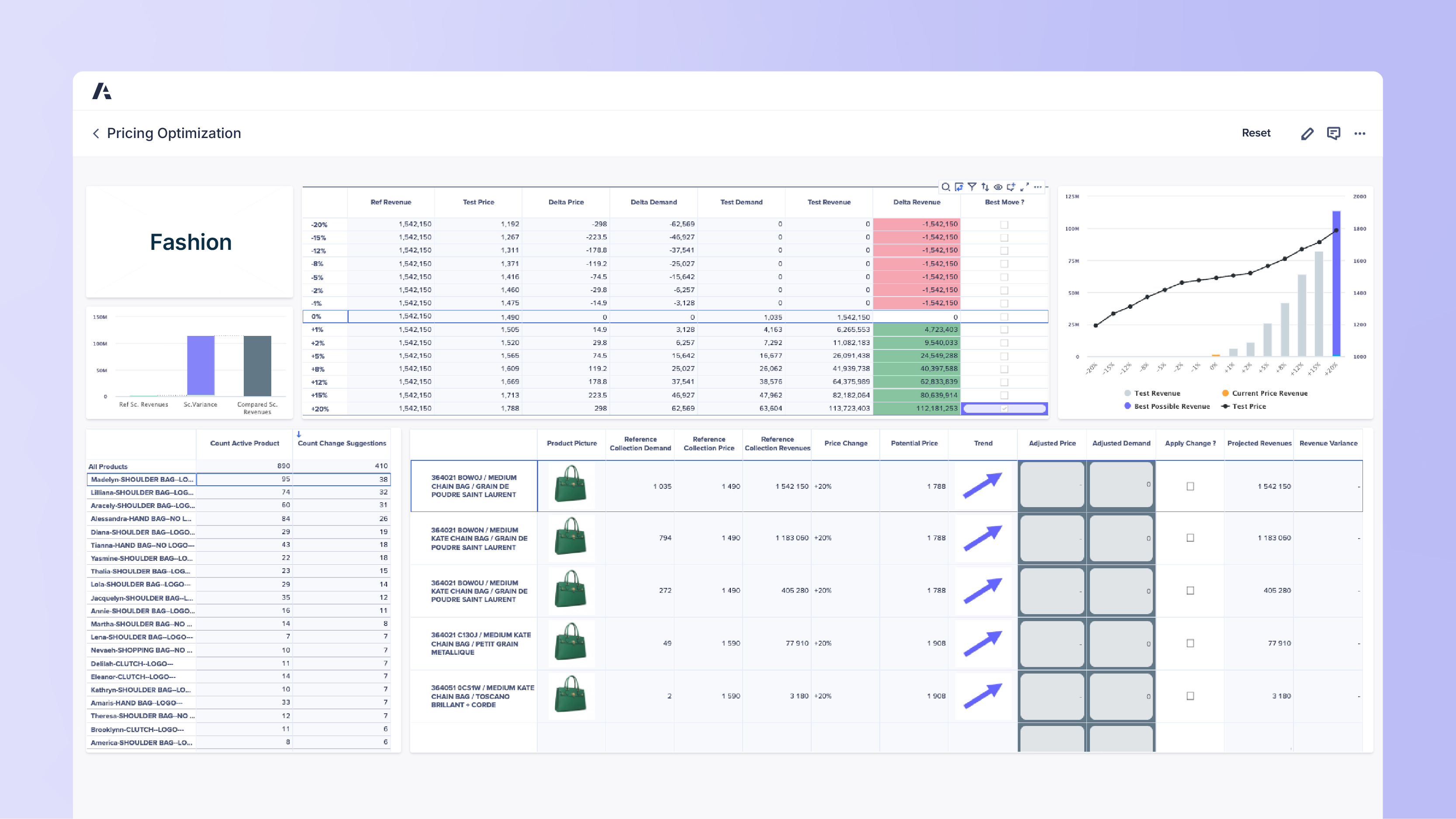Click the add-card icon with the blue plus

tap(1012, 187)
